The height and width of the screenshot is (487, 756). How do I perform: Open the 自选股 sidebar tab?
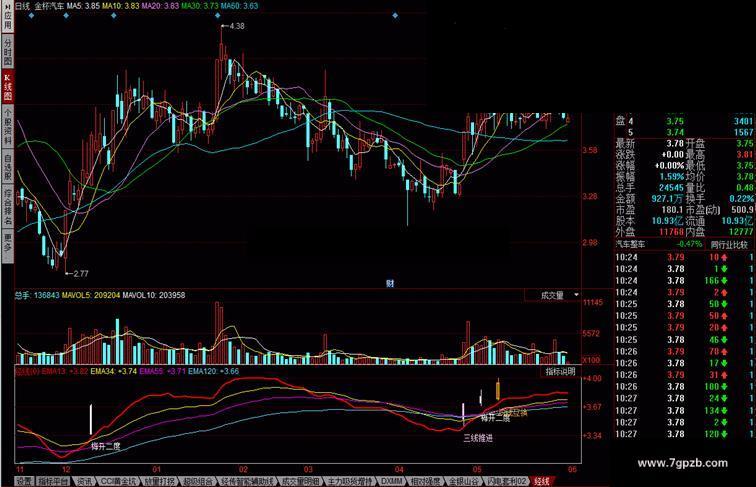pos(8,168)
